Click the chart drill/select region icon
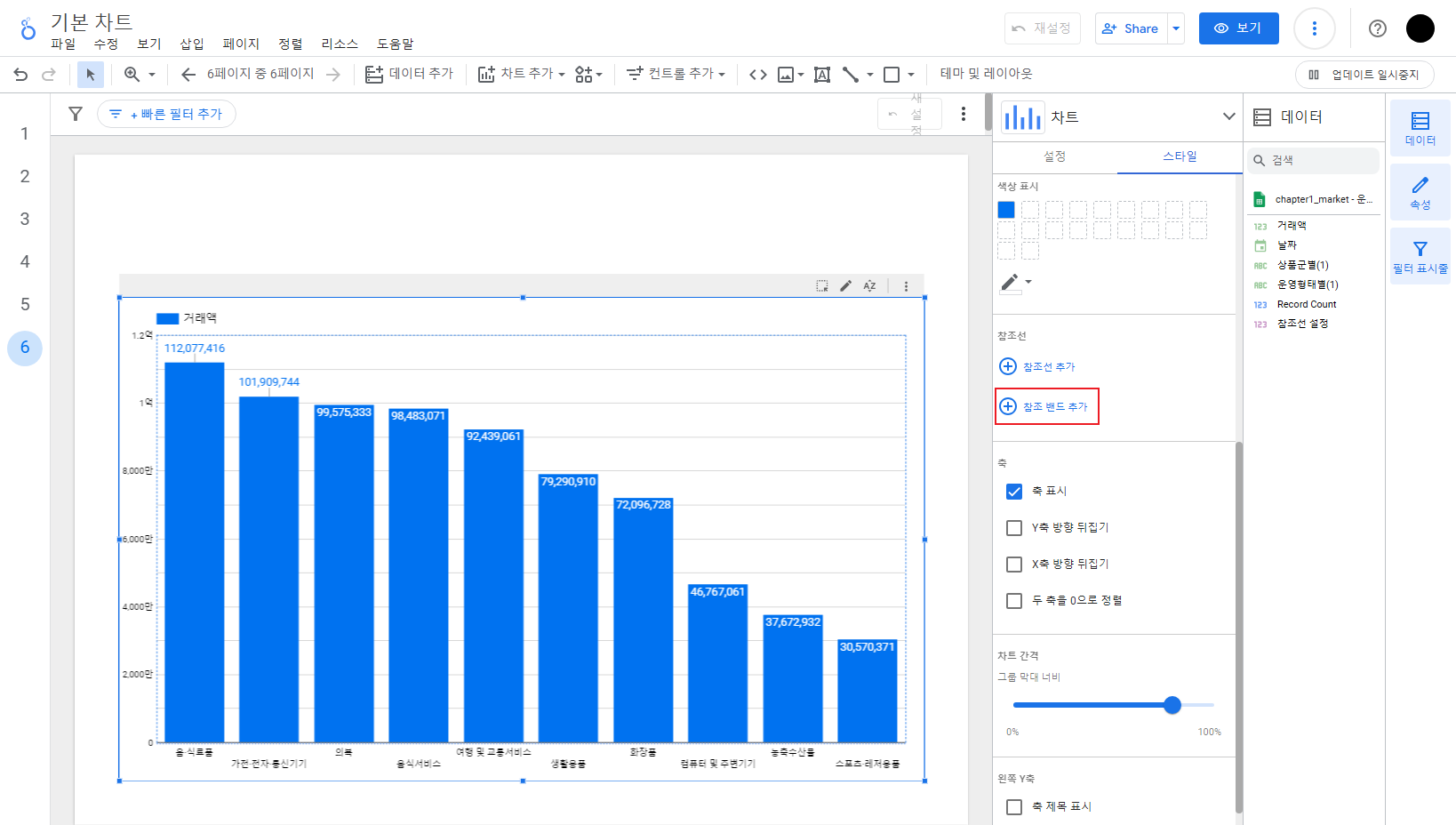This screenshot has height=825, width=1456. point(822,286)
